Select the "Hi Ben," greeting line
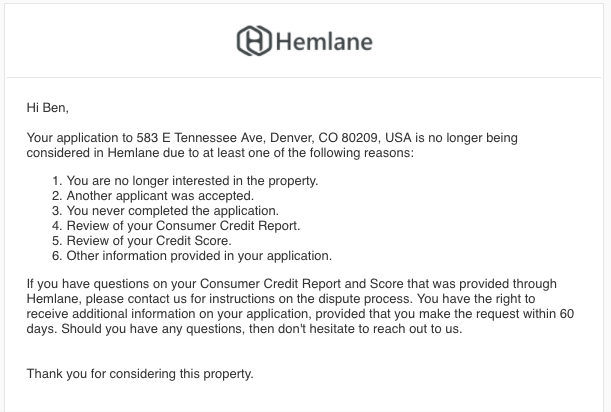This screenshot has width=611, height=412. tap(48, 108)
